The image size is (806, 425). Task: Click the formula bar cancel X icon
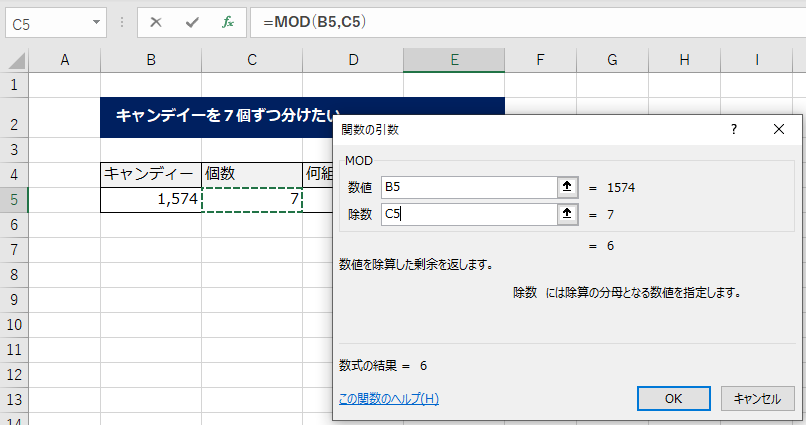[x=157, y=22]
